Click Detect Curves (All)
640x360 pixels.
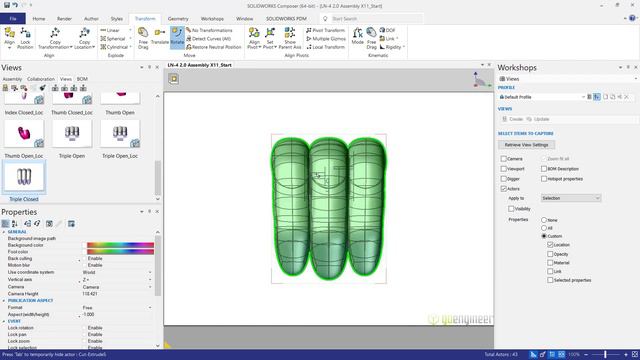pos(209,38)
